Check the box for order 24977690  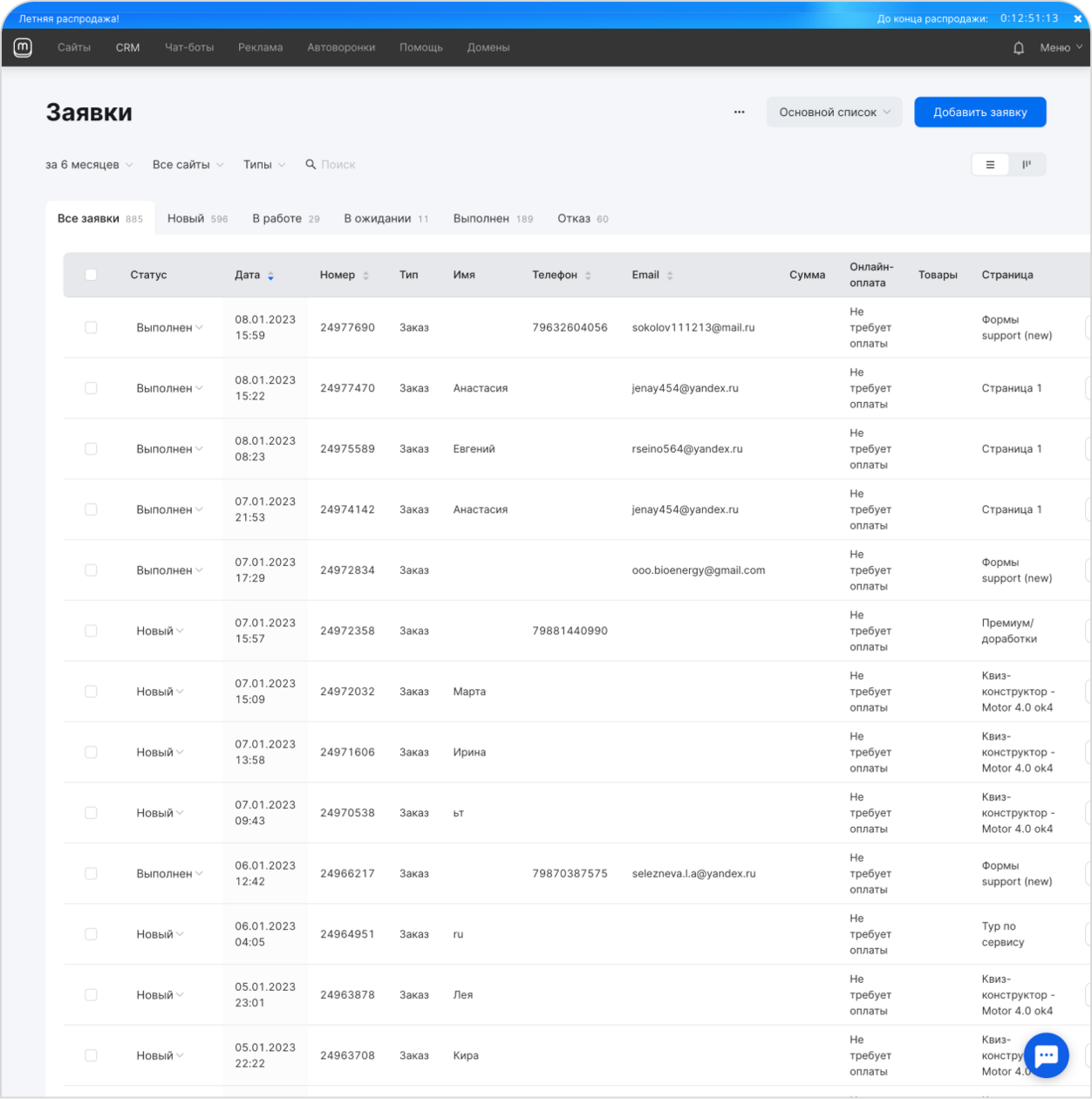click(91, 328)
